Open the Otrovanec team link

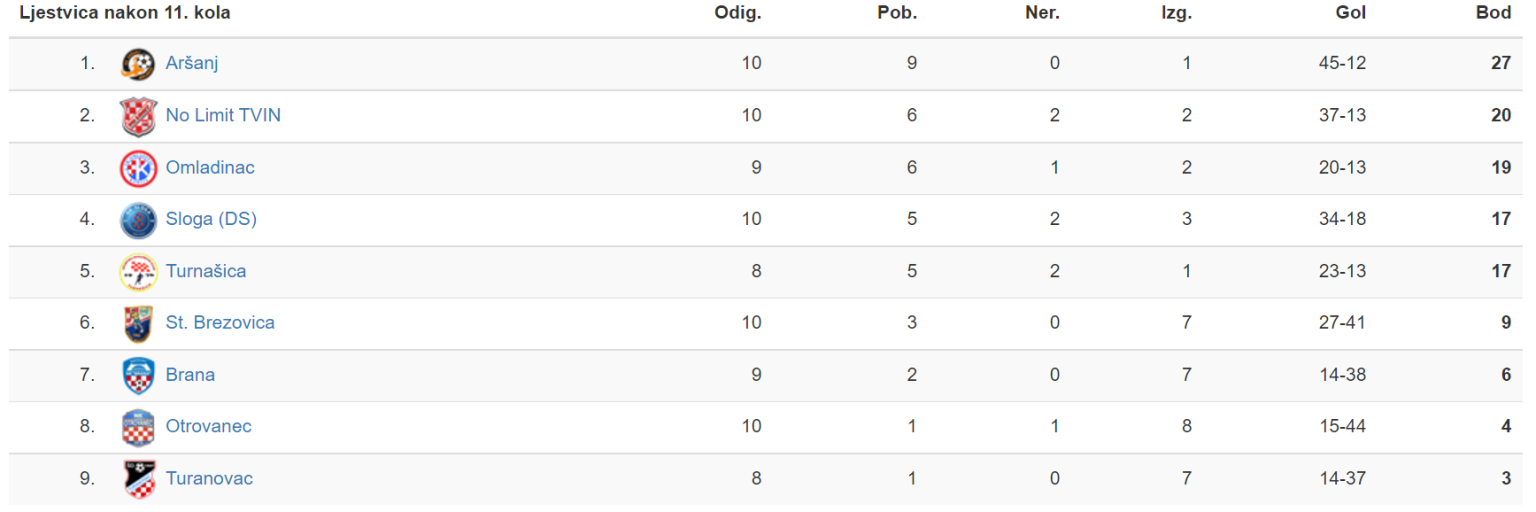coord(209,427)
